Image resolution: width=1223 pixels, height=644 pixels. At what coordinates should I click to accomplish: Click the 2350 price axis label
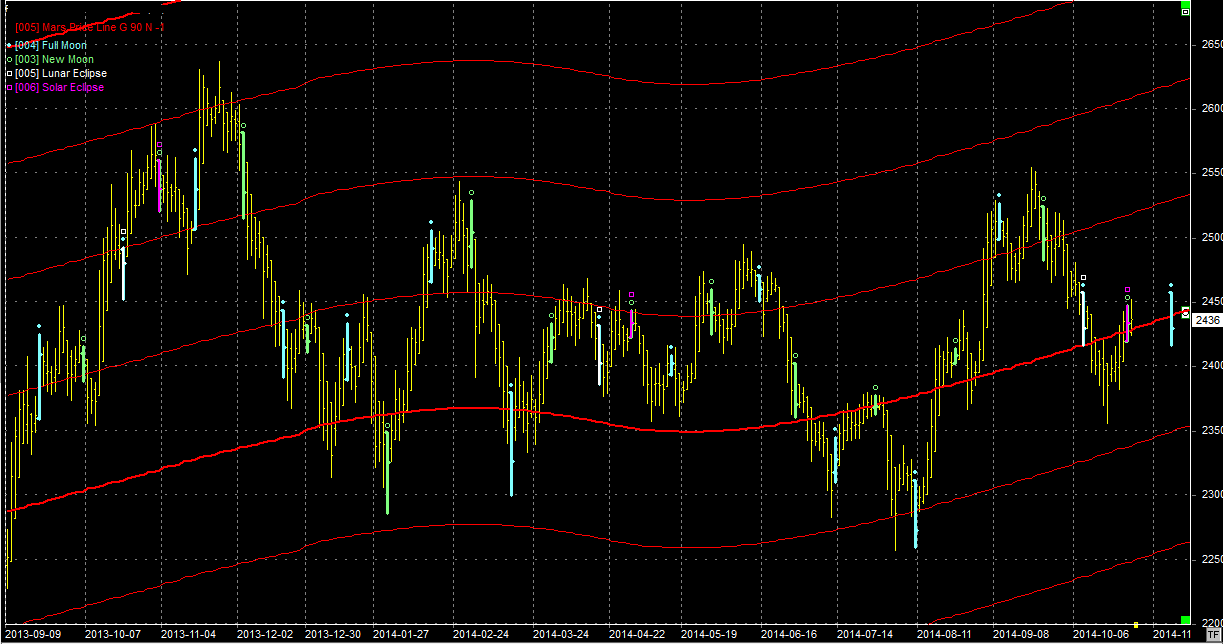click(1210, 431)
